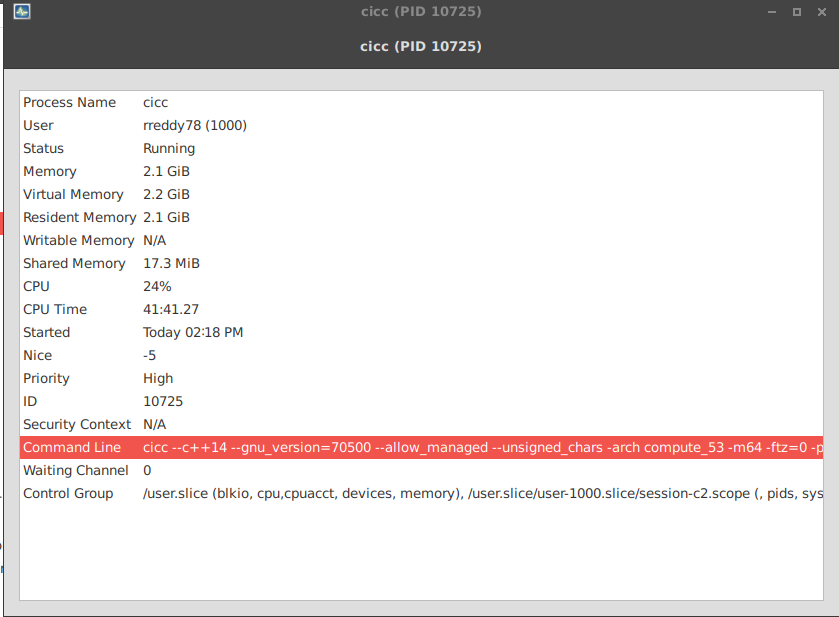Screen dimensions: 839x617
Task: Select the Security Context row
Action: [x=421, y=424]
